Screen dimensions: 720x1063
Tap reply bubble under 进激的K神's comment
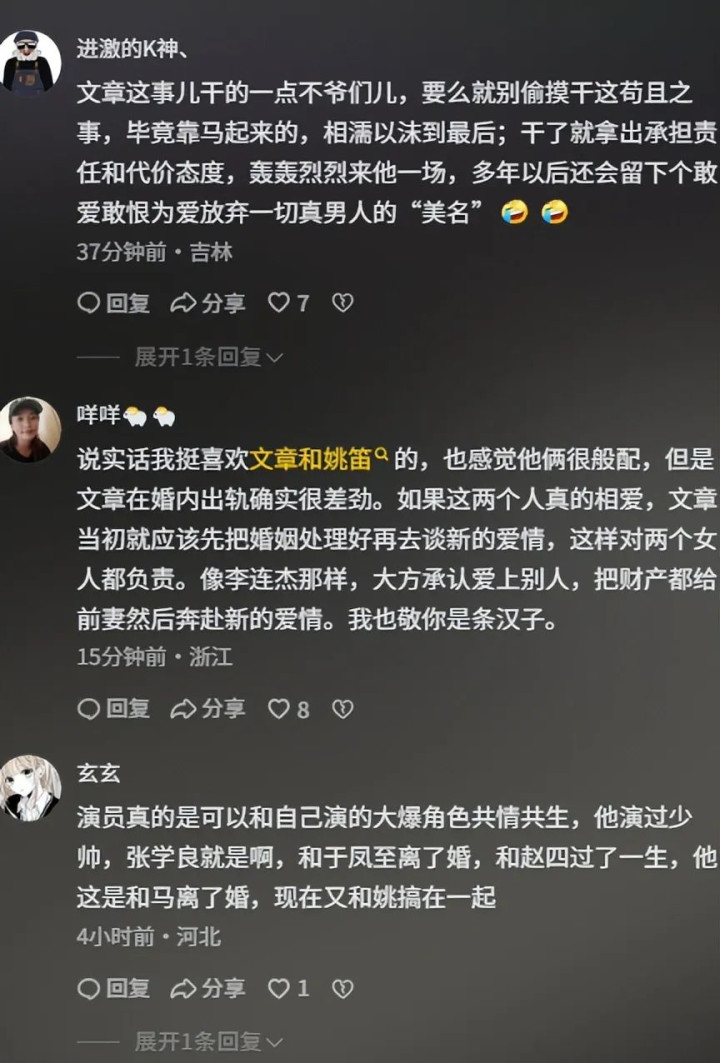point(89,302)
